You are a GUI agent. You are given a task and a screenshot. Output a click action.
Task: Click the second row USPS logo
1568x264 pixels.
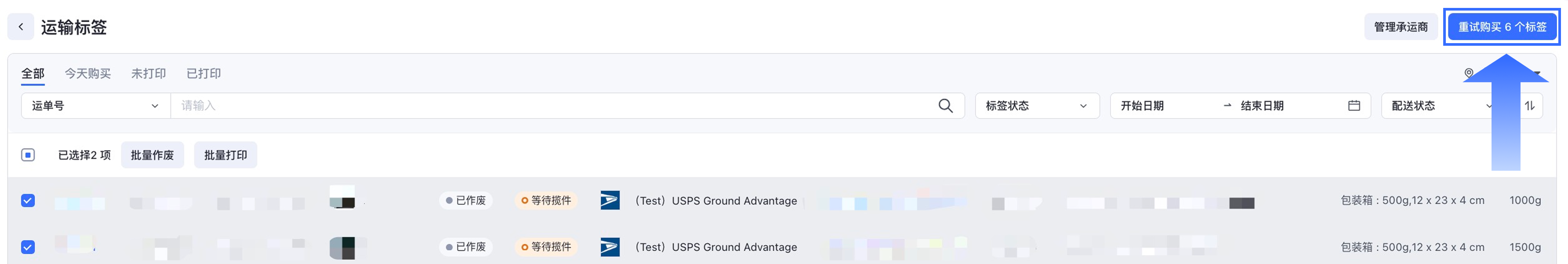pos(609,247)
